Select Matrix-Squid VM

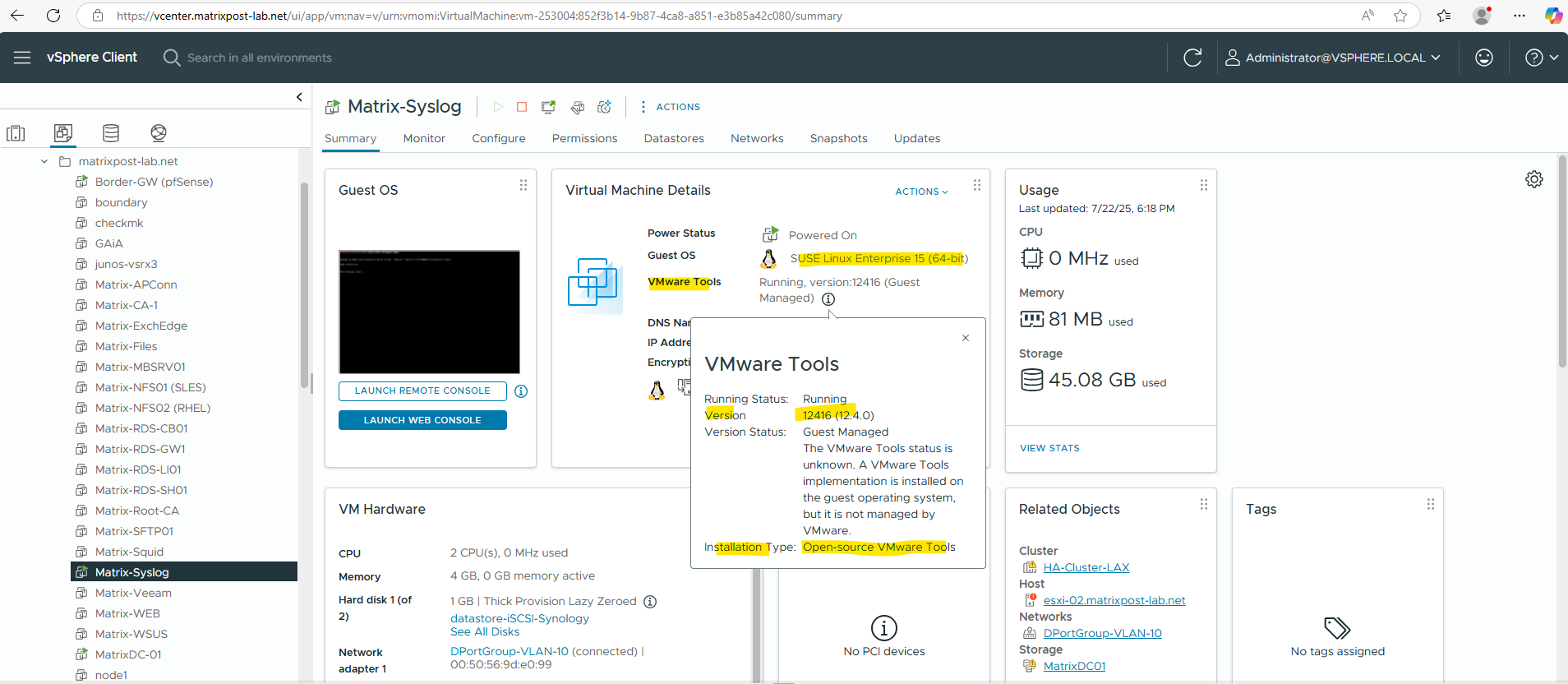coord(129,552)
